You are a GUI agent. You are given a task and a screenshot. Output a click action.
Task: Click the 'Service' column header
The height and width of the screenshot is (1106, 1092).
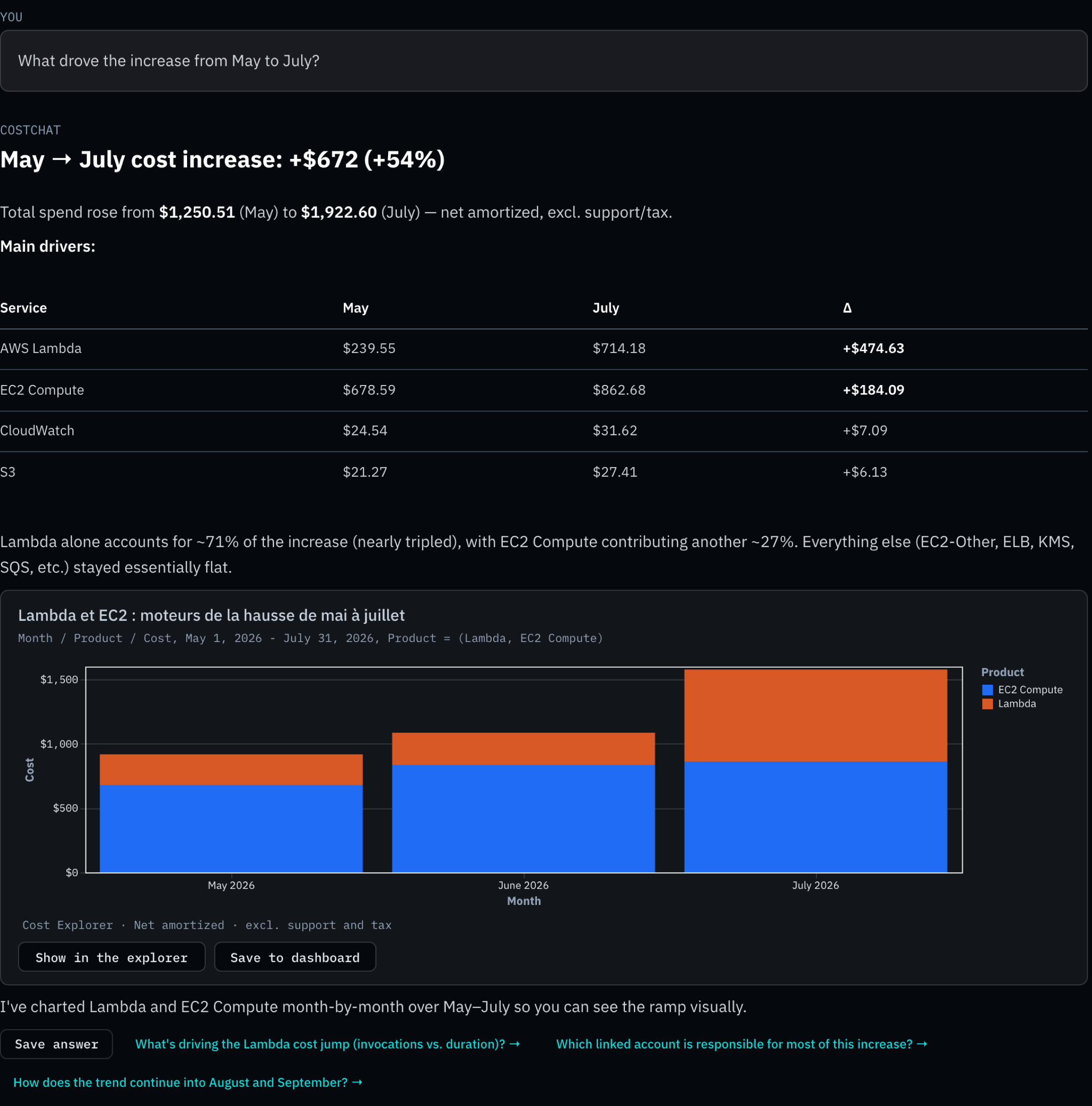(24, 308)
